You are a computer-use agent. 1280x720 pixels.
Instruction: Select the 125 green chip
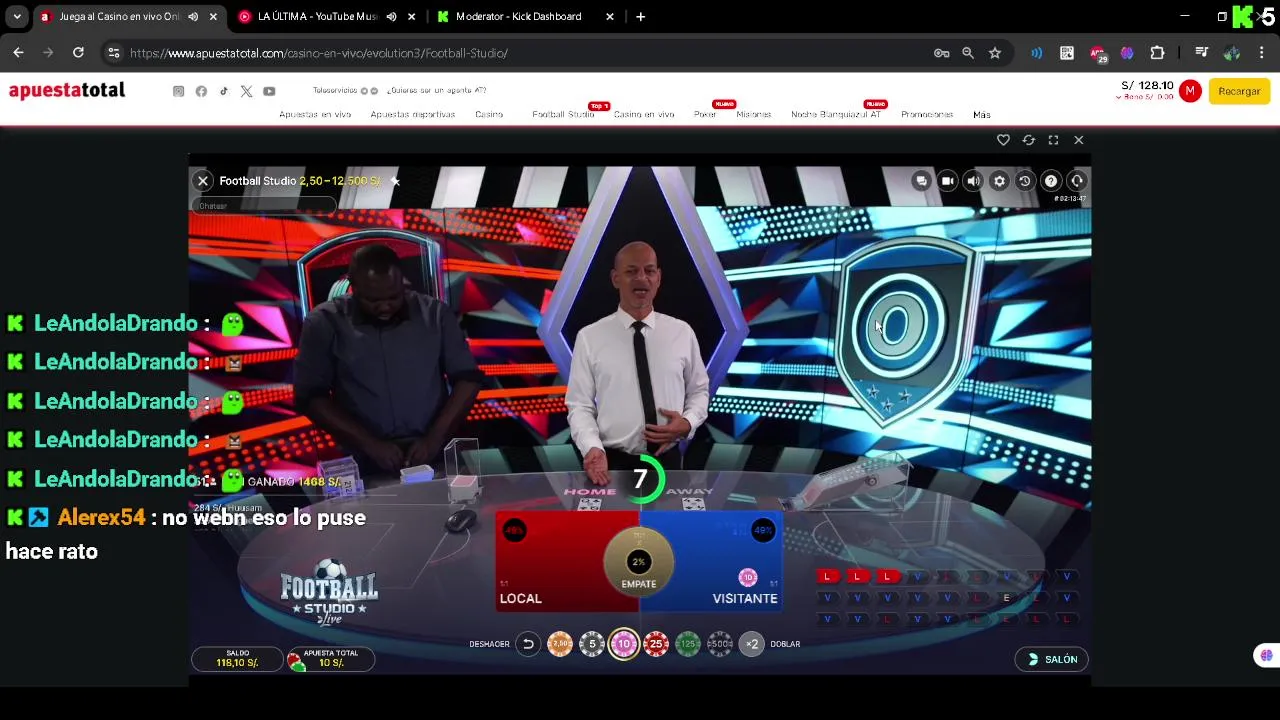pos(688,644)
